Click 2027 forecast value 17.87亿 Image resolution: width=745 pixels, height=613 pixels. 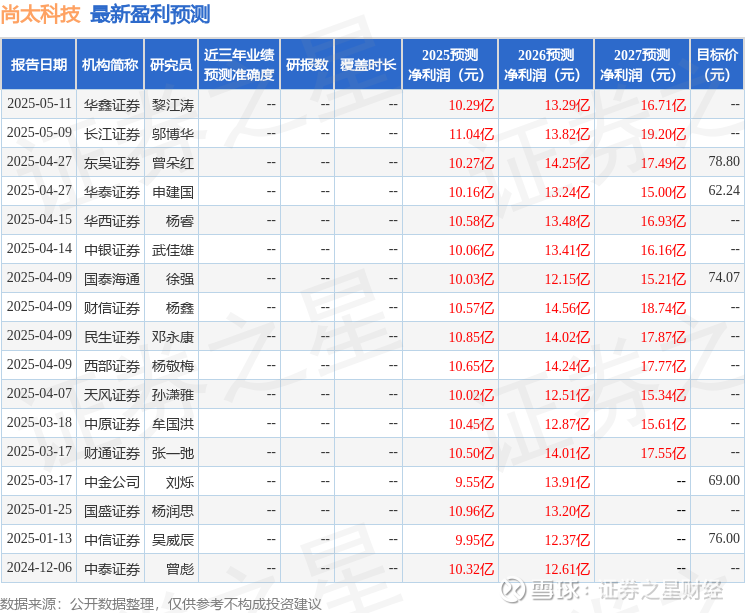coord(663,337)
